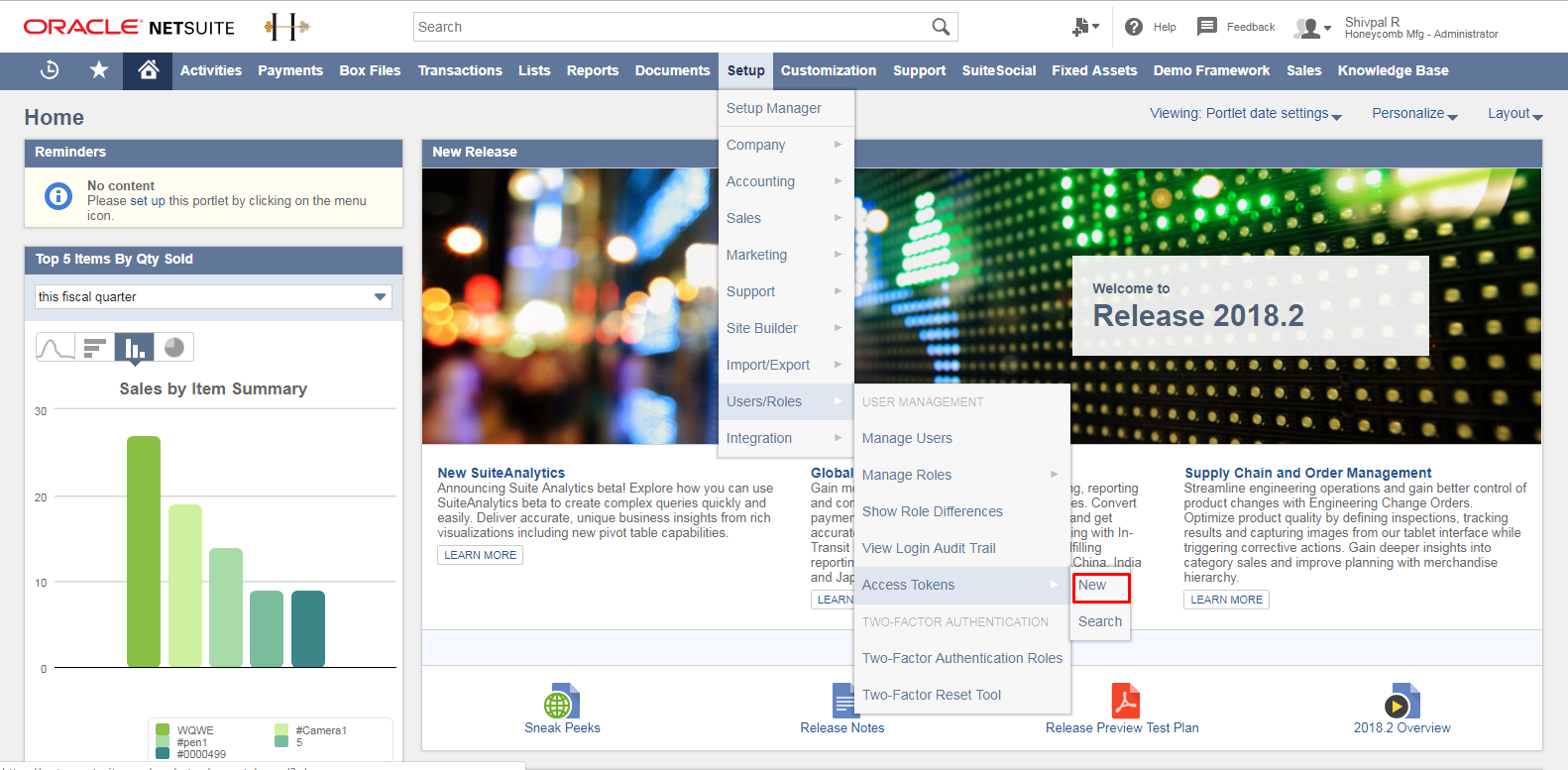Viewport: 1568px width, 770px height.
Task: Select Manage Users menu item
Action: [x=961, y=438]
